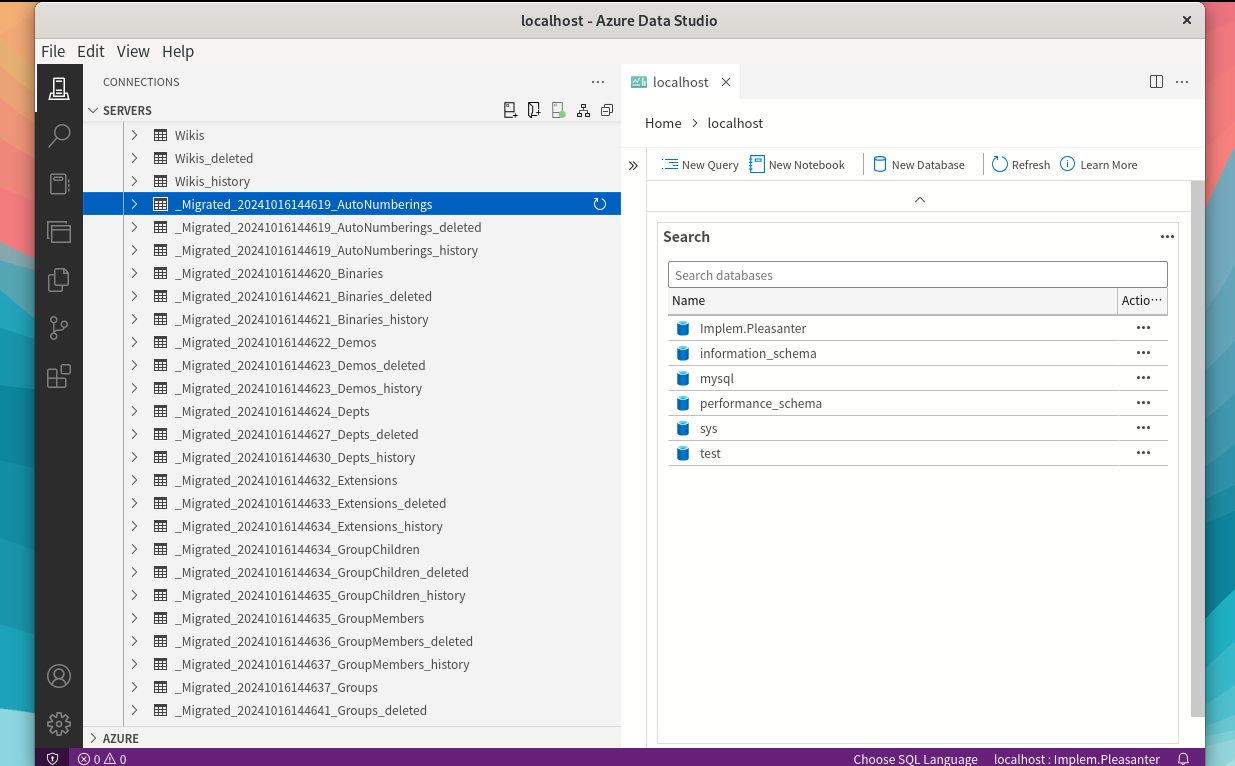Image resolution: width=1235 pixels, height=766 pixels.
Task: Expand the double-chevron toolbar toggle
Action: 633,166
